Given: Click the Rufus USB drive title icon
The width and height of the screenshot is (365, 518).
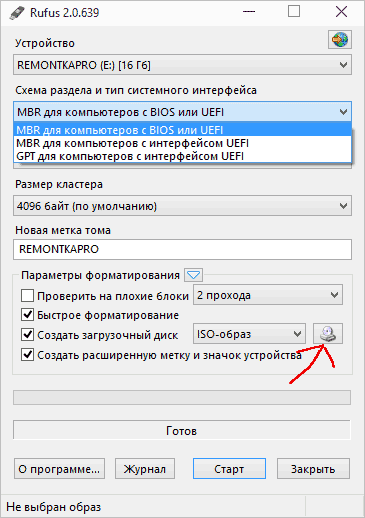Looking at the screenshot, I should coord(16,13).
